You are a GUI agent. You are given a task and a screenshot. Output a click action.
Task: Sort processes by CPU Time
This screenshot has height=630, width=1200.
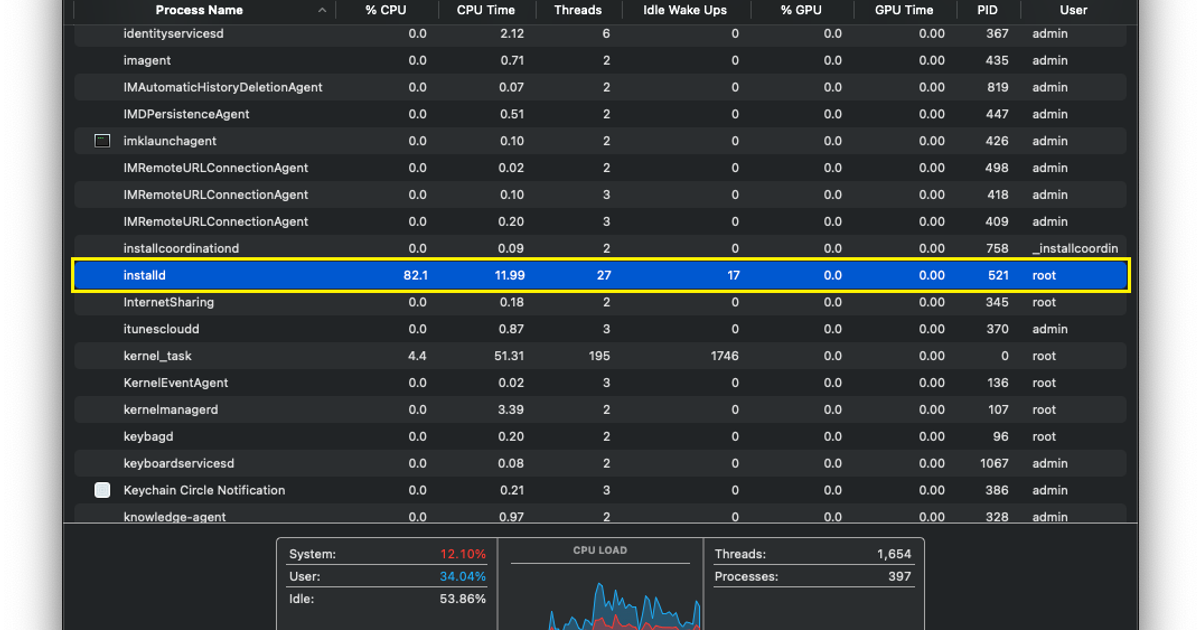point(485,10)
